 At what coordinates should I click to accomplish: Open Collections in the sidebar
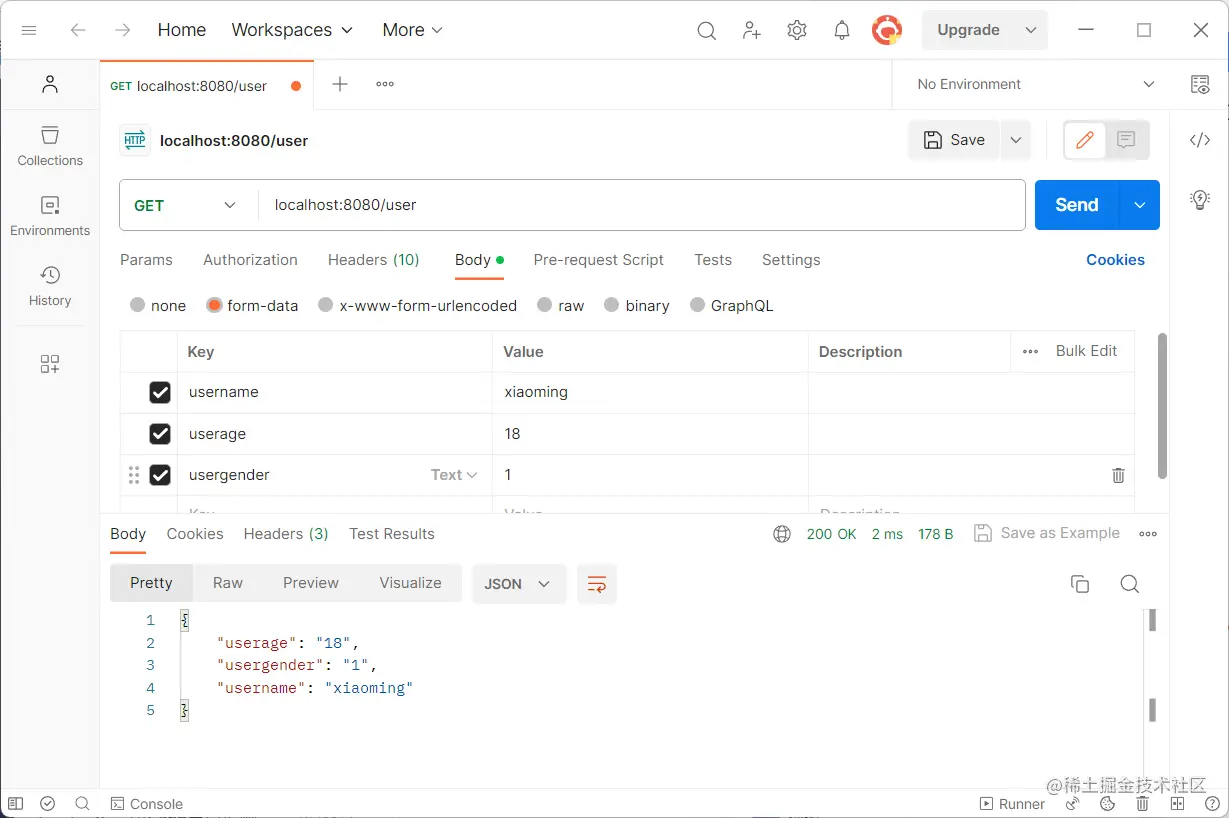click(x=50, y=146)
